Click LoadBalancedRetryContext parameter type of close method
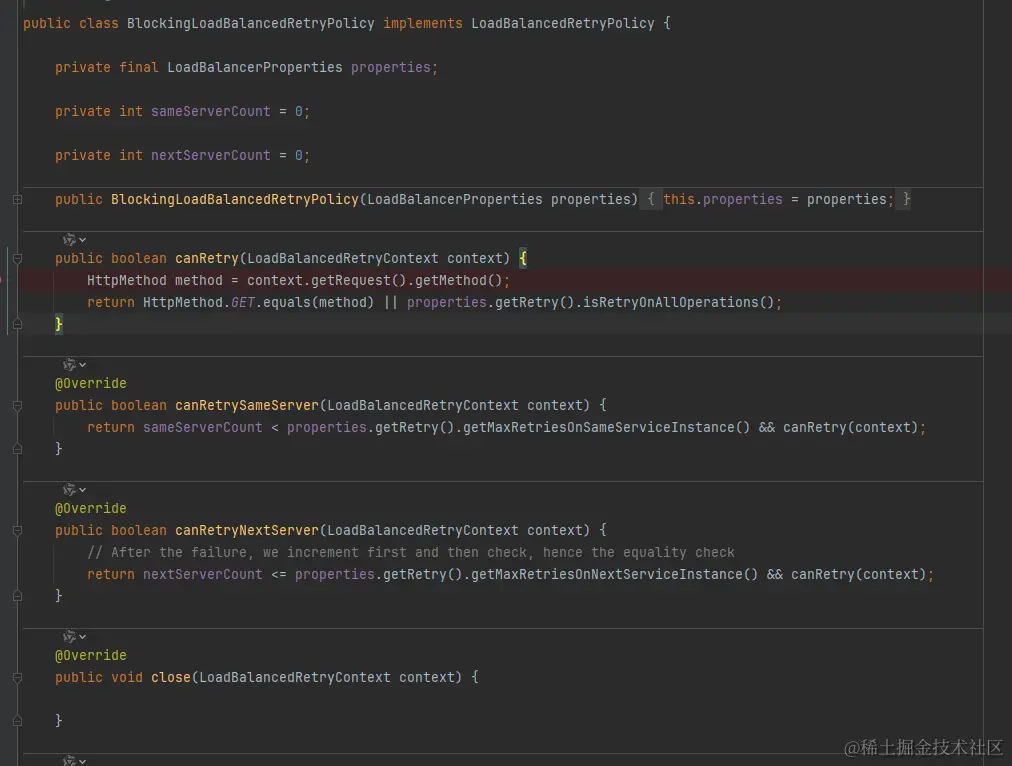 295,678
